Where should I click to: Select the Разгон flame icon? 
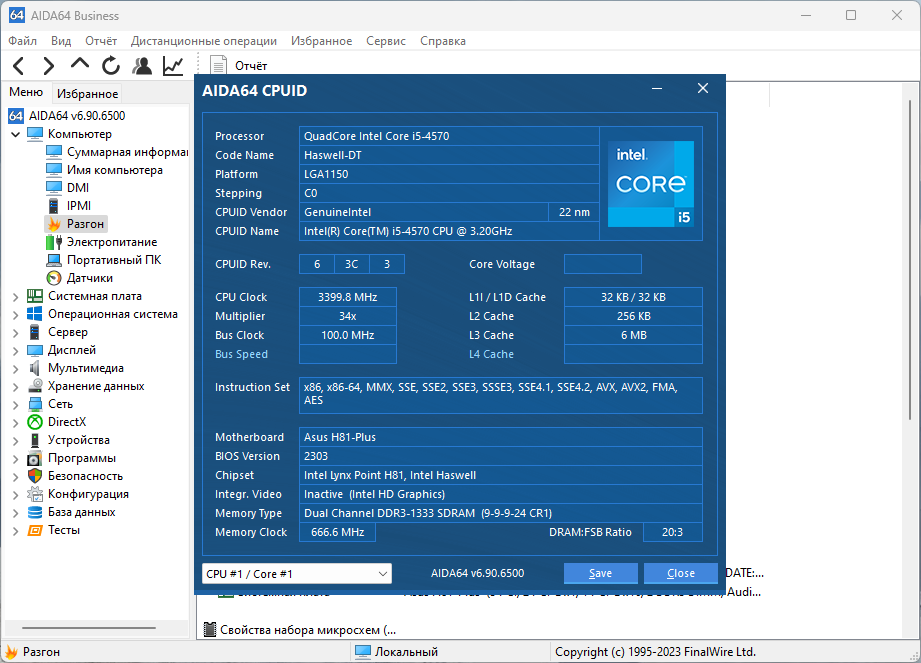(54, 224)
